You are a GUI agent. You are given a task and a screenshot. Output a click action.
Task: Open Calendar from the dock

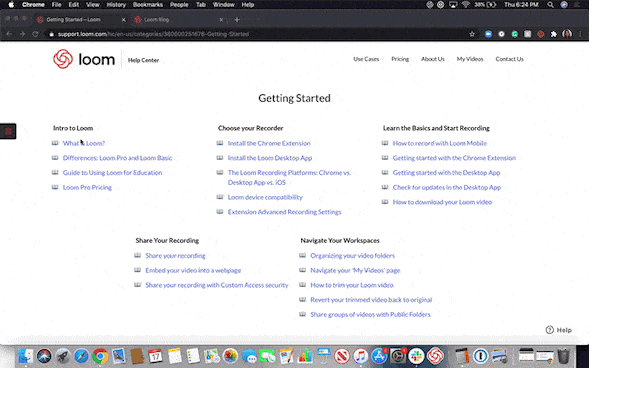point(156,356)
